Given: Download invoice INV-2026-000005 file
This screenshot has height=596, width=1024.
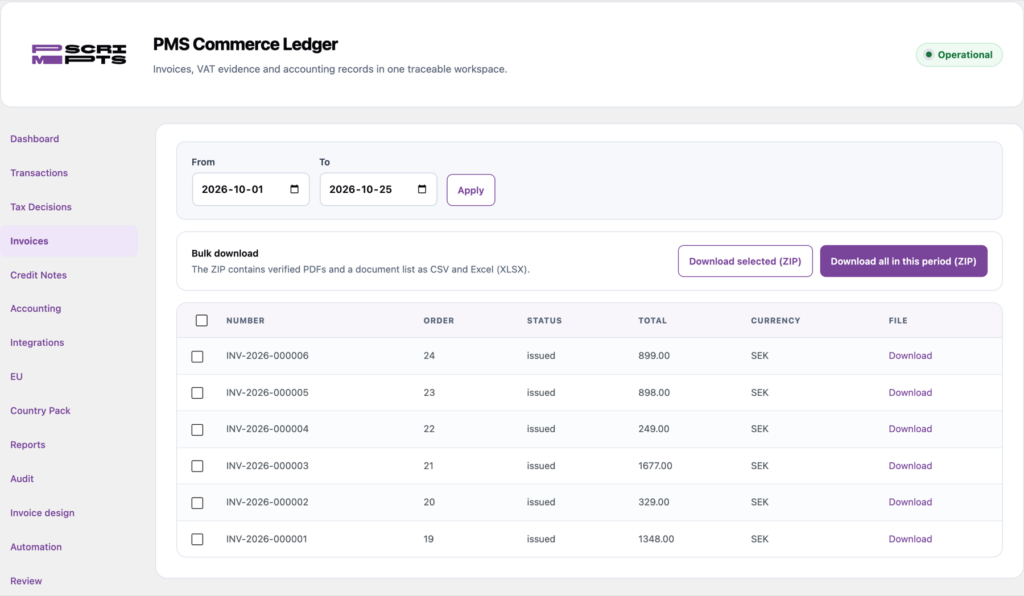Looking at the screenshot, I should (x=910, y=392).
